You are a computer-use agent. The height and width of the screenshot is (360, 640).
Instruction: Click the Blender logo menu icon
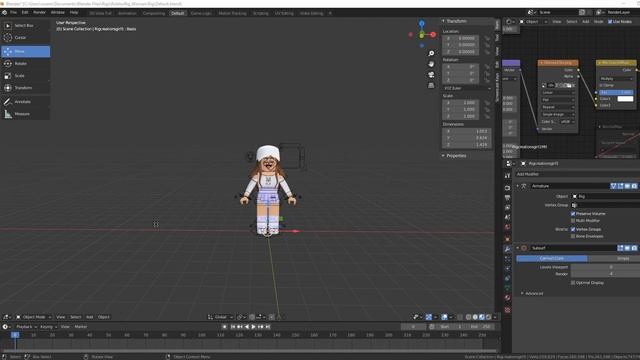[x=4, y=13]
